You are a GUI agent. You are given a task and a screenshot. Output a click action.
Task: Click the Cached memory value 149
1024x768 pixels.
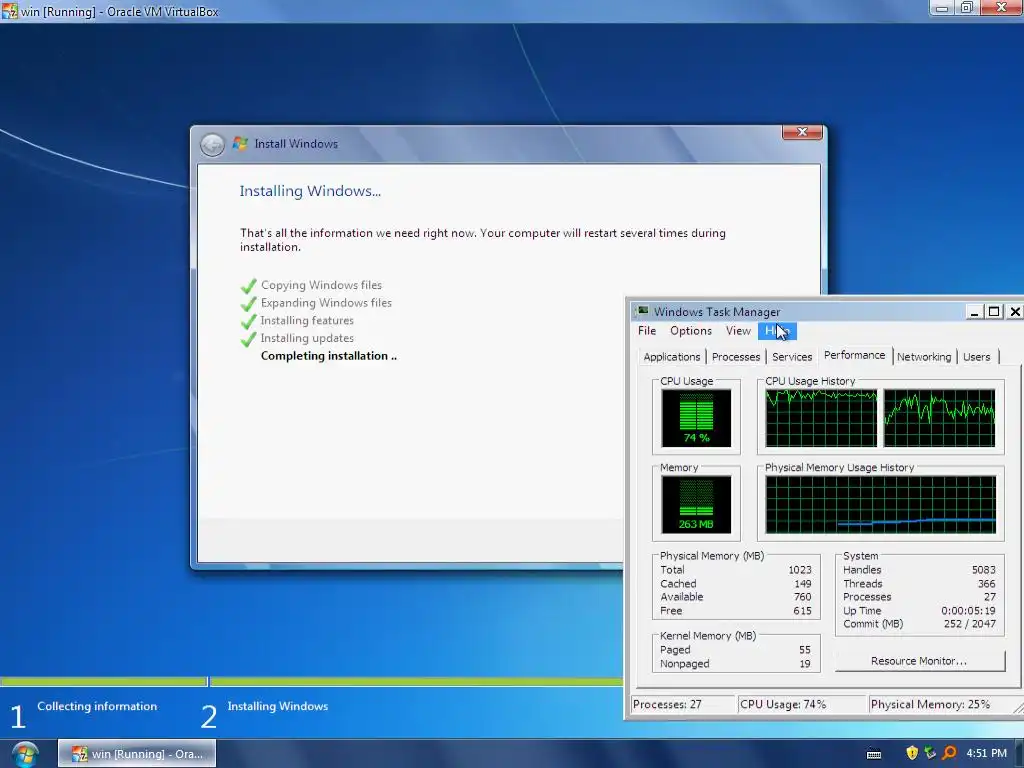(803, 583)
